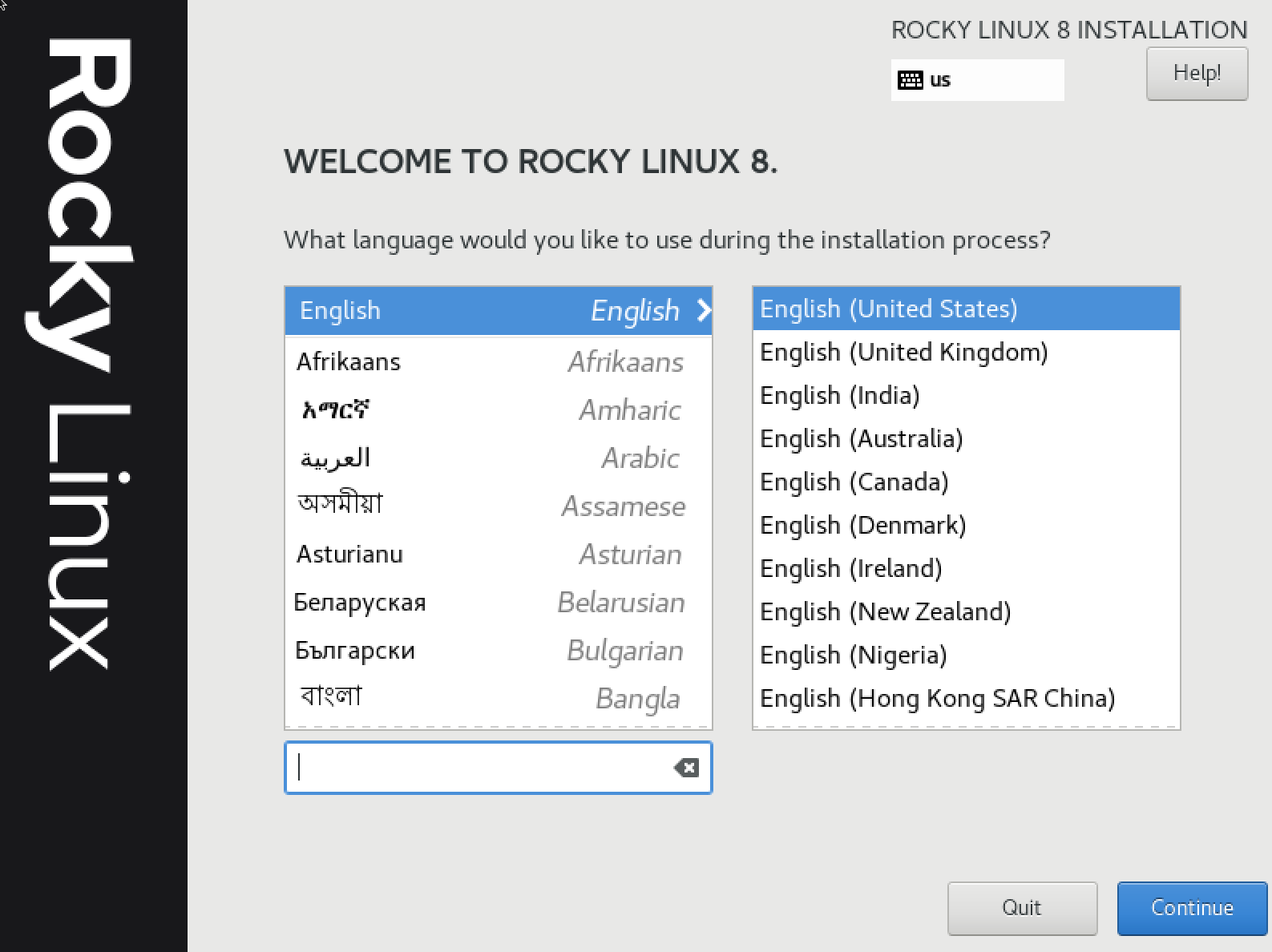This screenshot has height=952, width=1272.
Task: Pick English (Canada) locale
Action: pyautogui.click(x=966, y=482)
